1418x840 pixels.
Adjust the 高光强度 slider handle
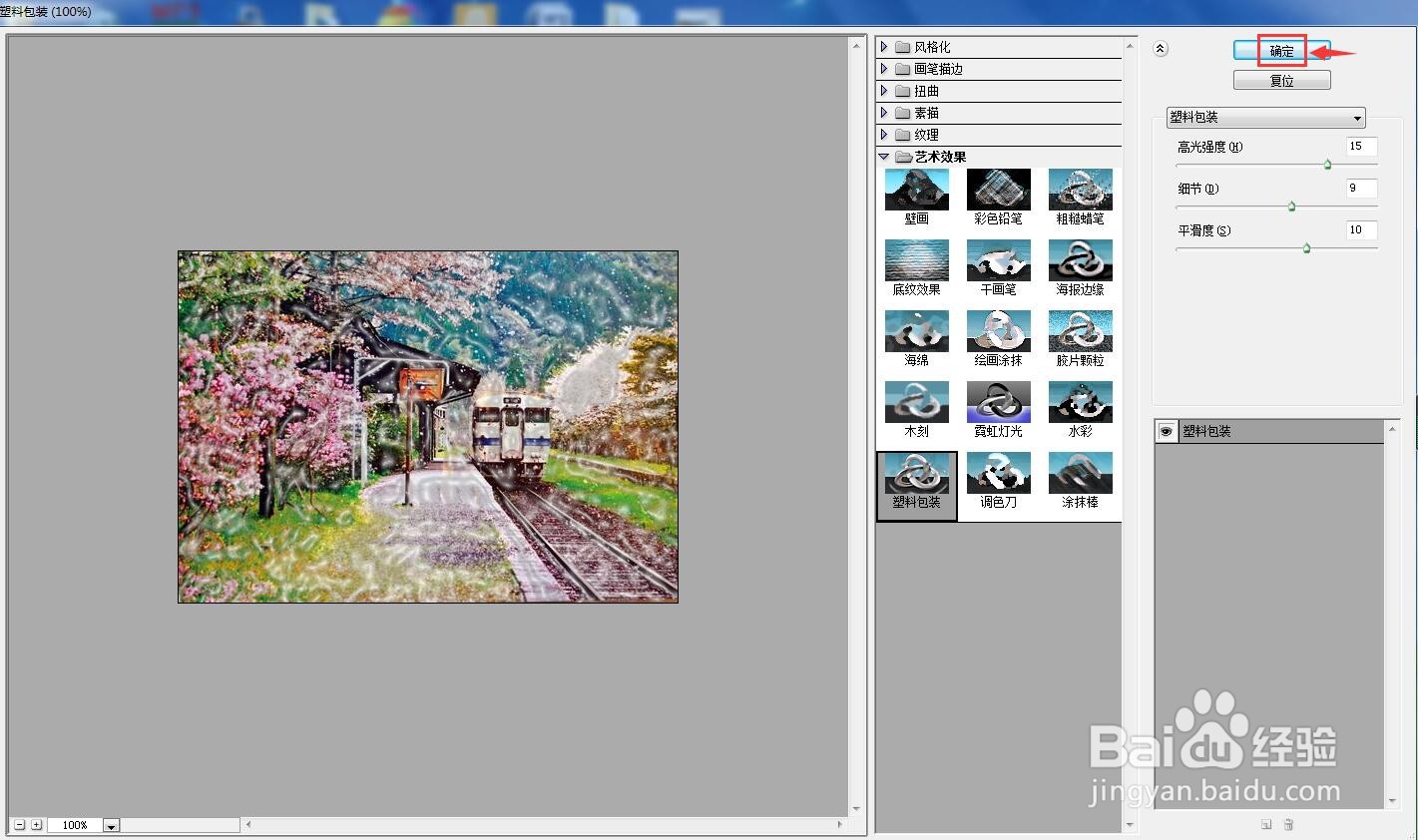tap(1327, 165)
